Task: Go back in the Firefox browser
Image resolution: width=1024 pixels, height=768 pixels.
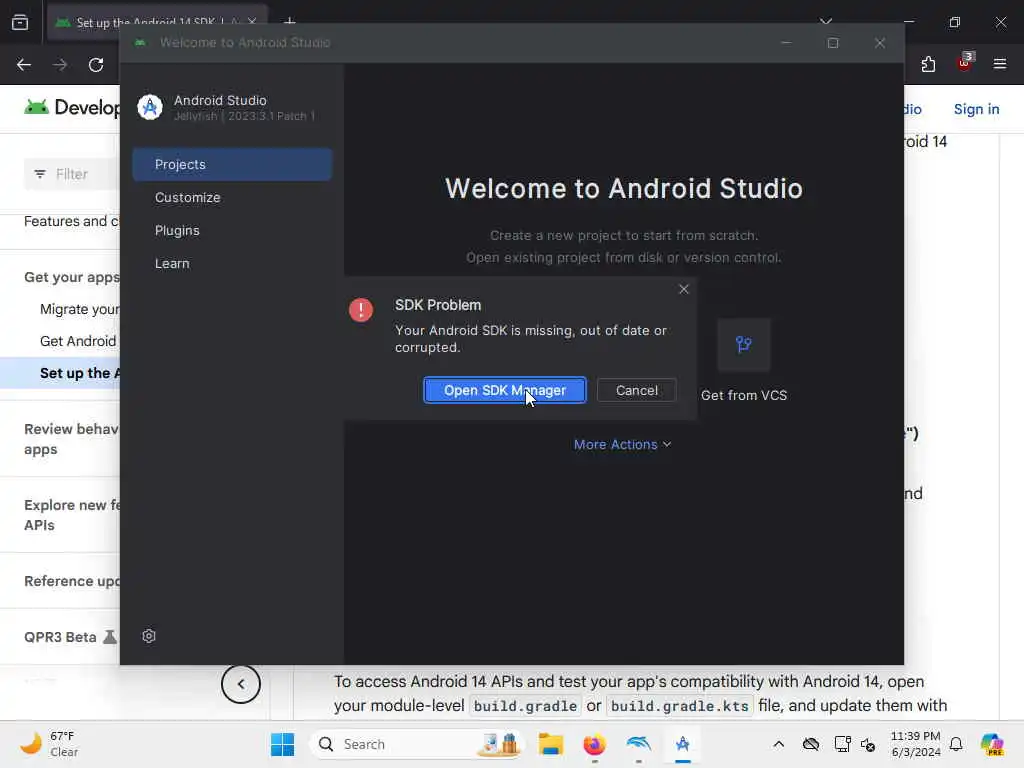Action: (x=24, y=64)
